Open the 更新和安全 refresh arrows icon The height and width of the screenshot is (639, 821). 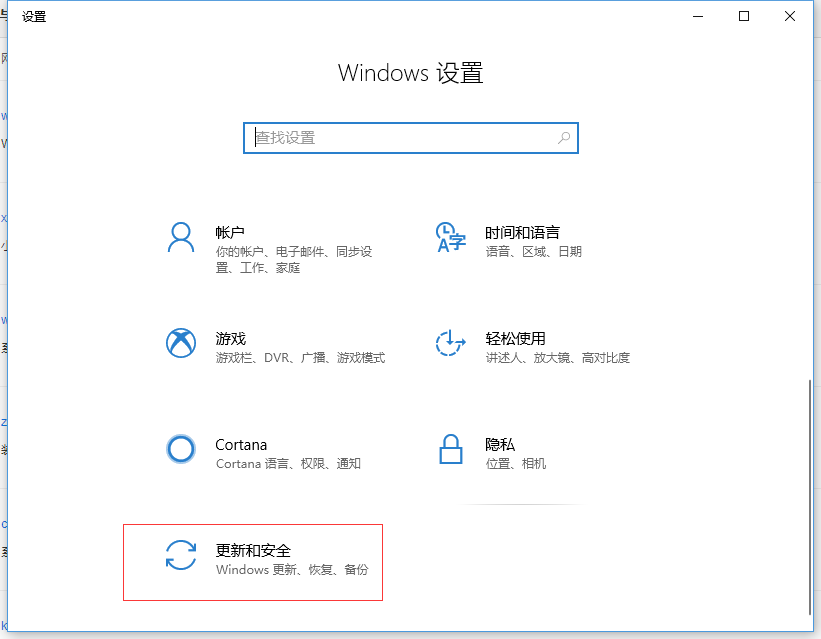point(181,556)
